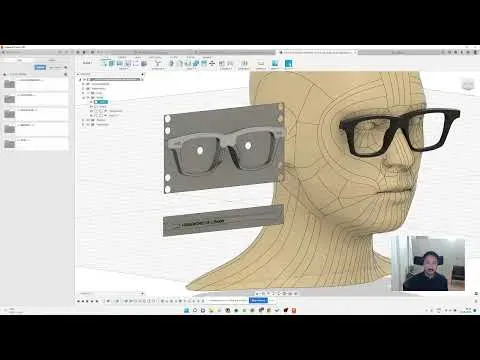480x360 pixels.
Task: Open Windows taskbar search
Action: [x=195, y=310]
